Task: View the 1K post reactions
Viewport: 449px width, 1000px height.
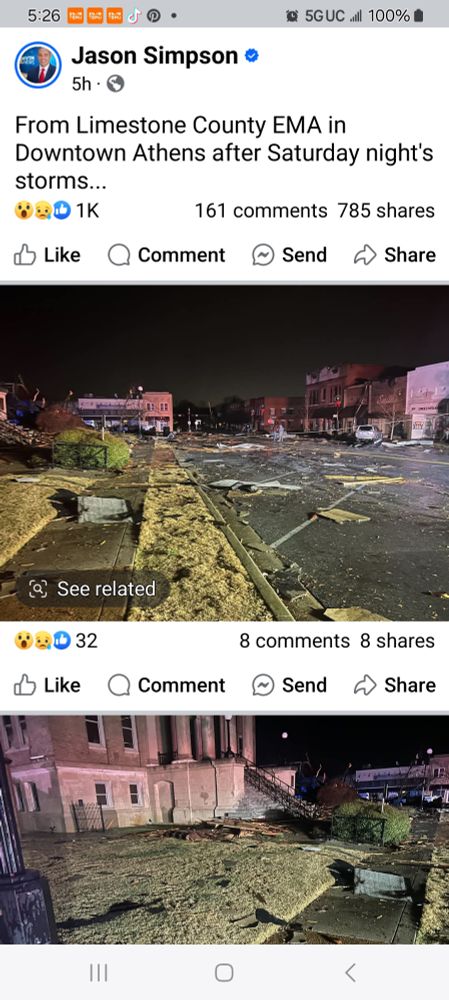Action: pos(57,210)
